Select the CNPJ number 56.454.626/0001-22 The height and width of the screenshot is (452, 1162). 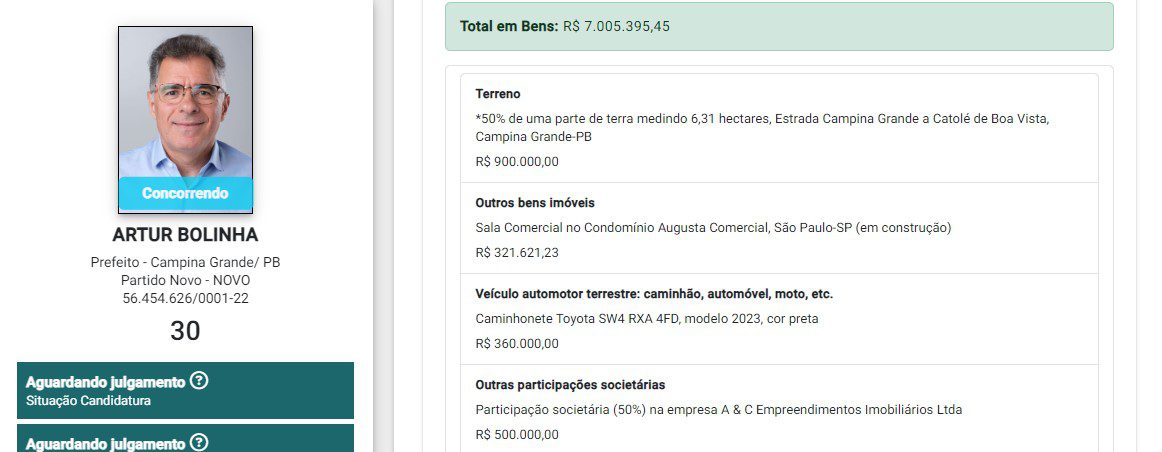[x=185, y=298]
